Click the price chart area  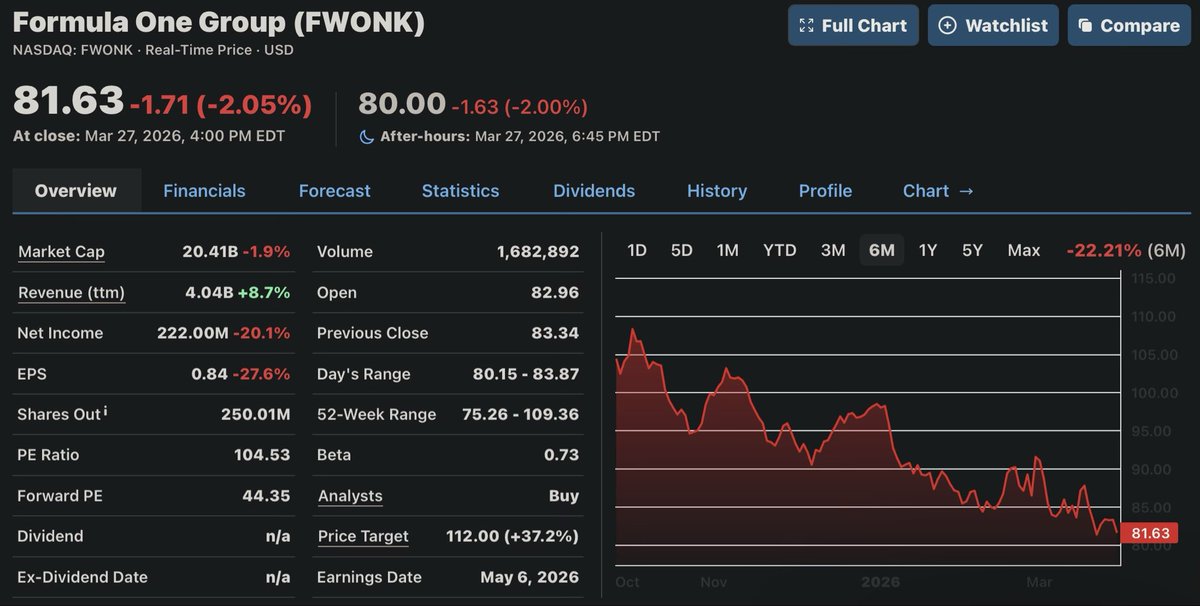click(x=868, y=422)
